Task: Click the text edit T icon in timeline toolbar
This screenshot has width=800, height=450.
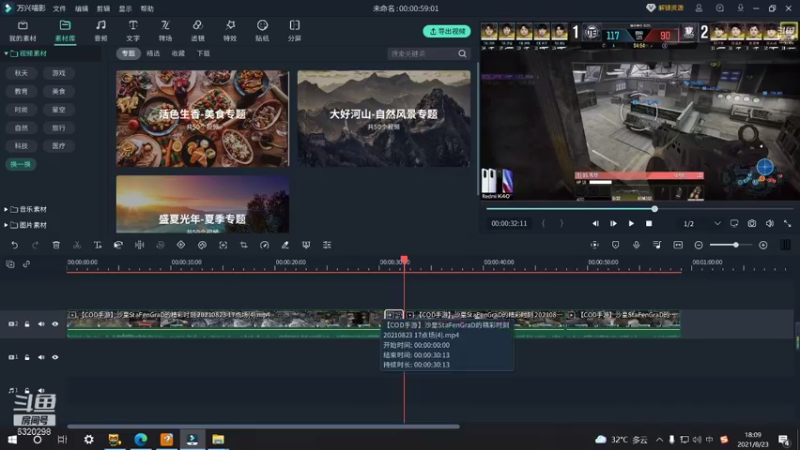Action: (x=97, y=245)
